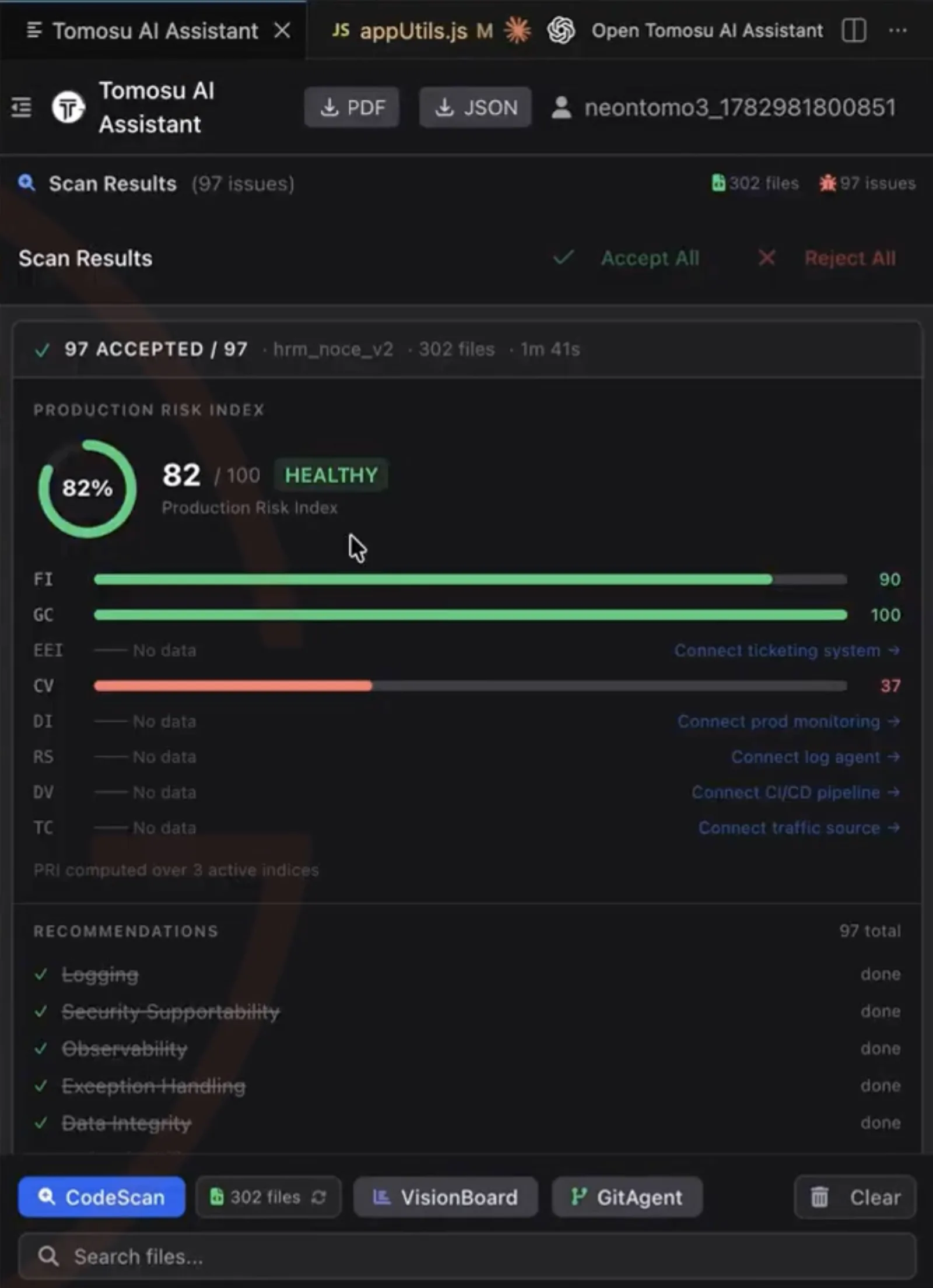Click the 97 ACCEPTED / 97 status text
This screenshot has height=1288, width=933.
(156, 349)
